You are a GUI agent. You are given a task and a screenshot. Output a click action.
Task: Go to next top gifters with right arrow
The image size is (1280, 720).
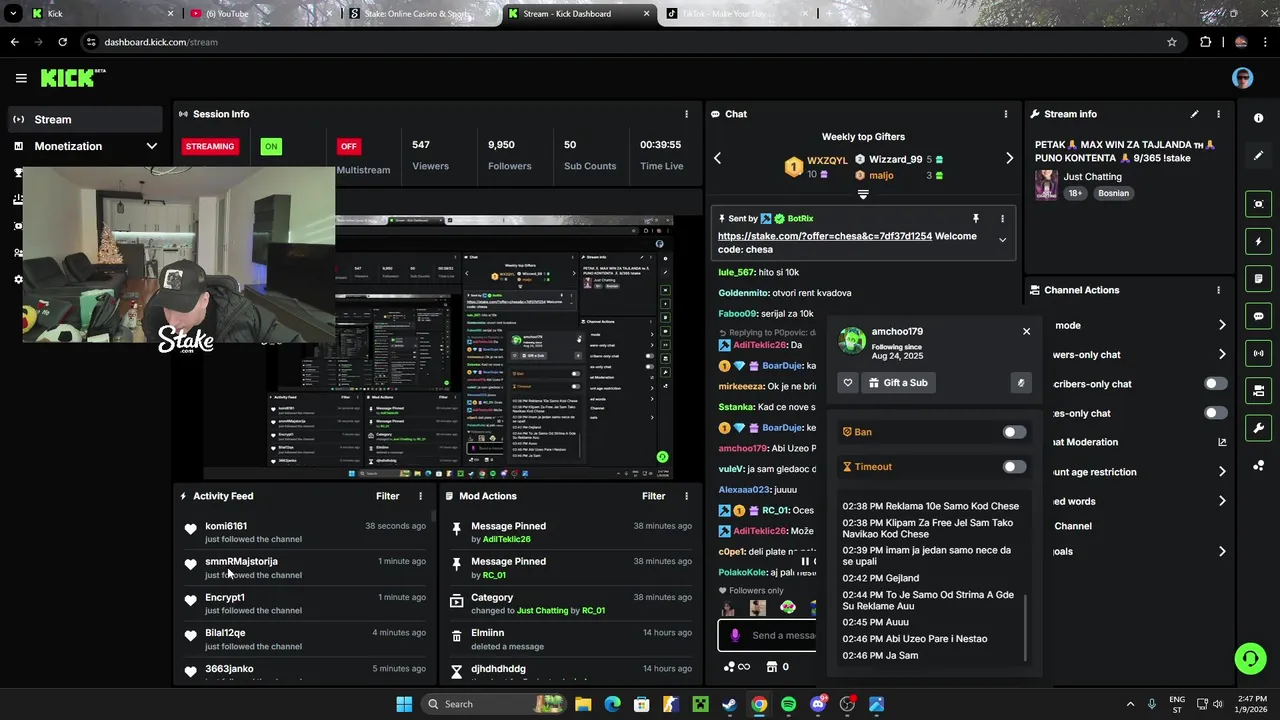tap(1009, 158)
